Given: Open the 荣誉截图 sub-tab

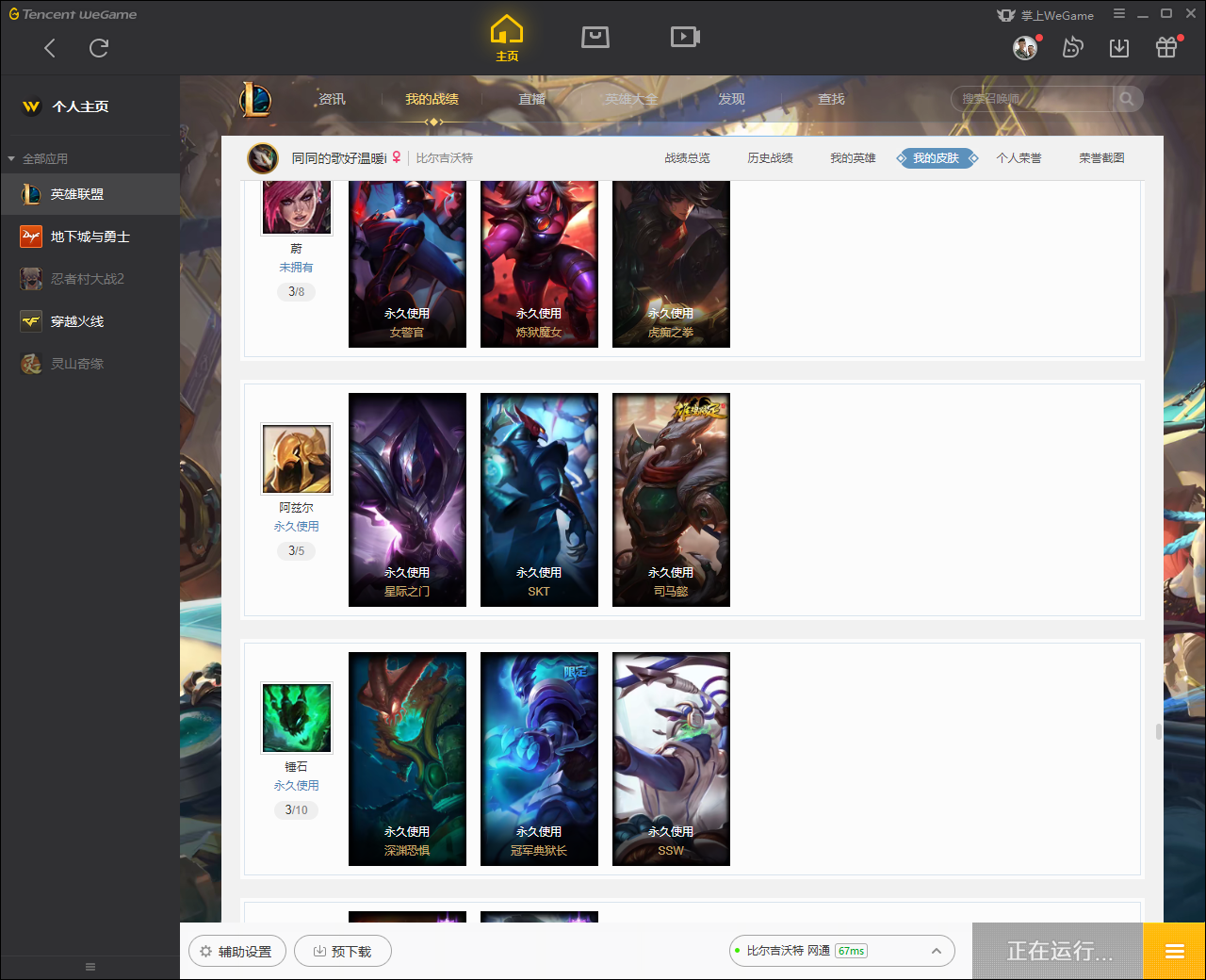Looking at the screenshot, I should [x=1101, y=158].
